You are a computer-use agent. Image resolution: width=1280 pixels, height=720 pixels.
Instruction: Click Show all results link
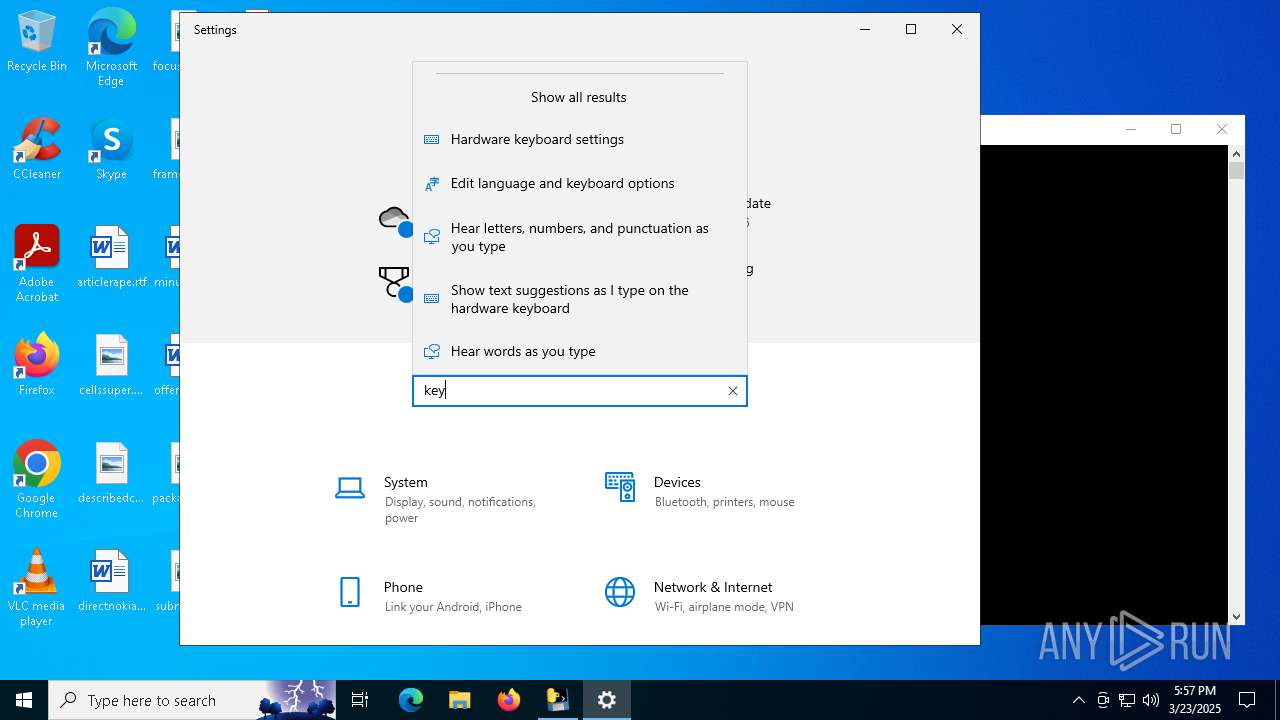tap(578, 97)
